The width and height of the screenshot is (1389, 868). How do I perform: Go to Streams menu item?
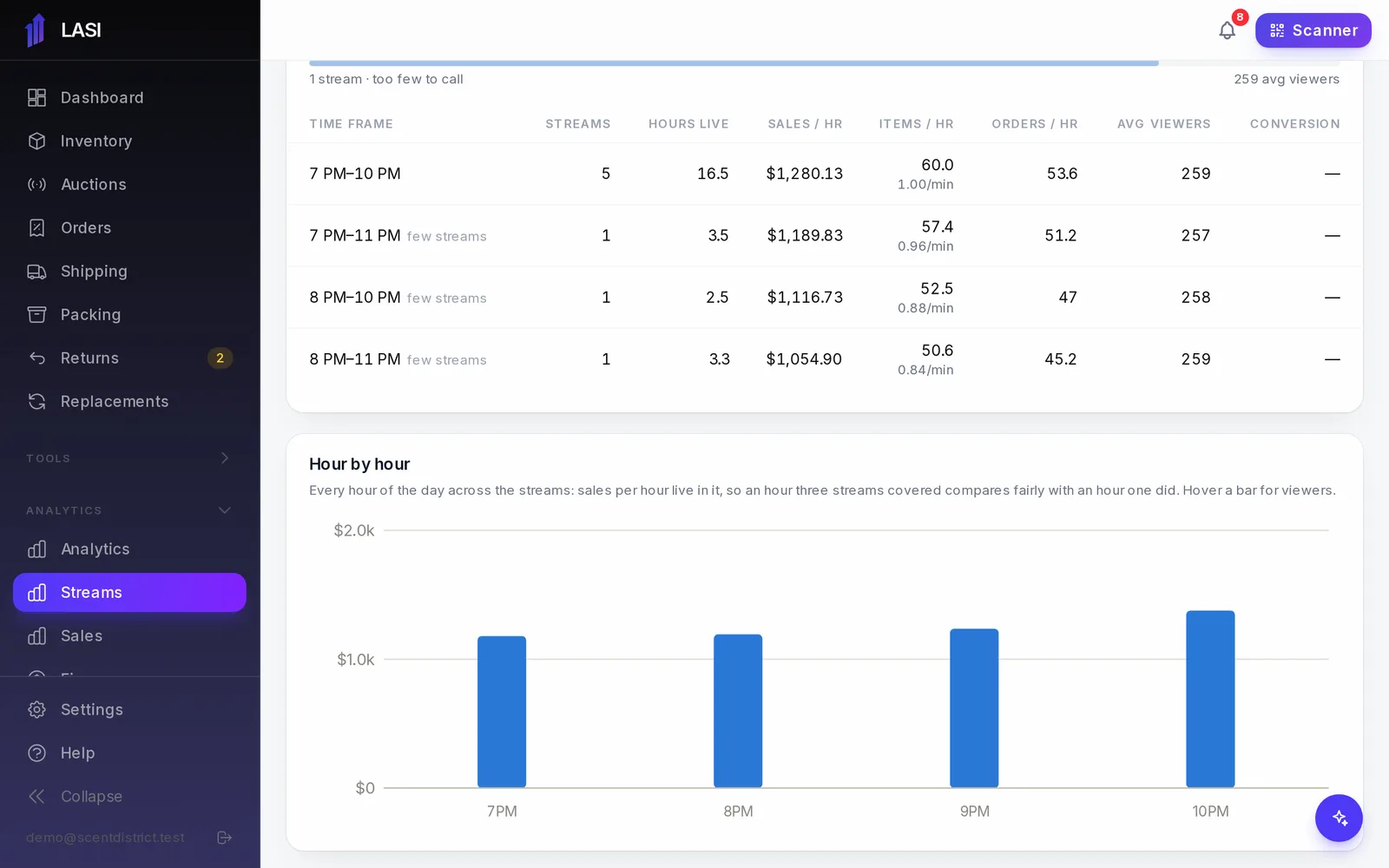tap(130, 592)
